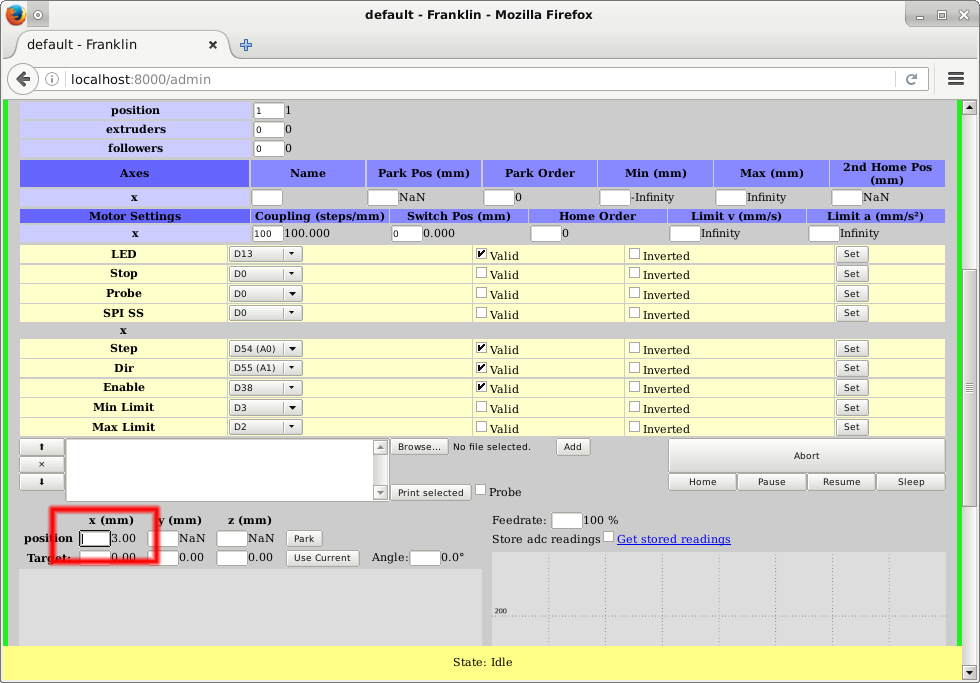Open the Max Limit pin dropdown D2
980x683 pixels.
click(x=265, y=427)
